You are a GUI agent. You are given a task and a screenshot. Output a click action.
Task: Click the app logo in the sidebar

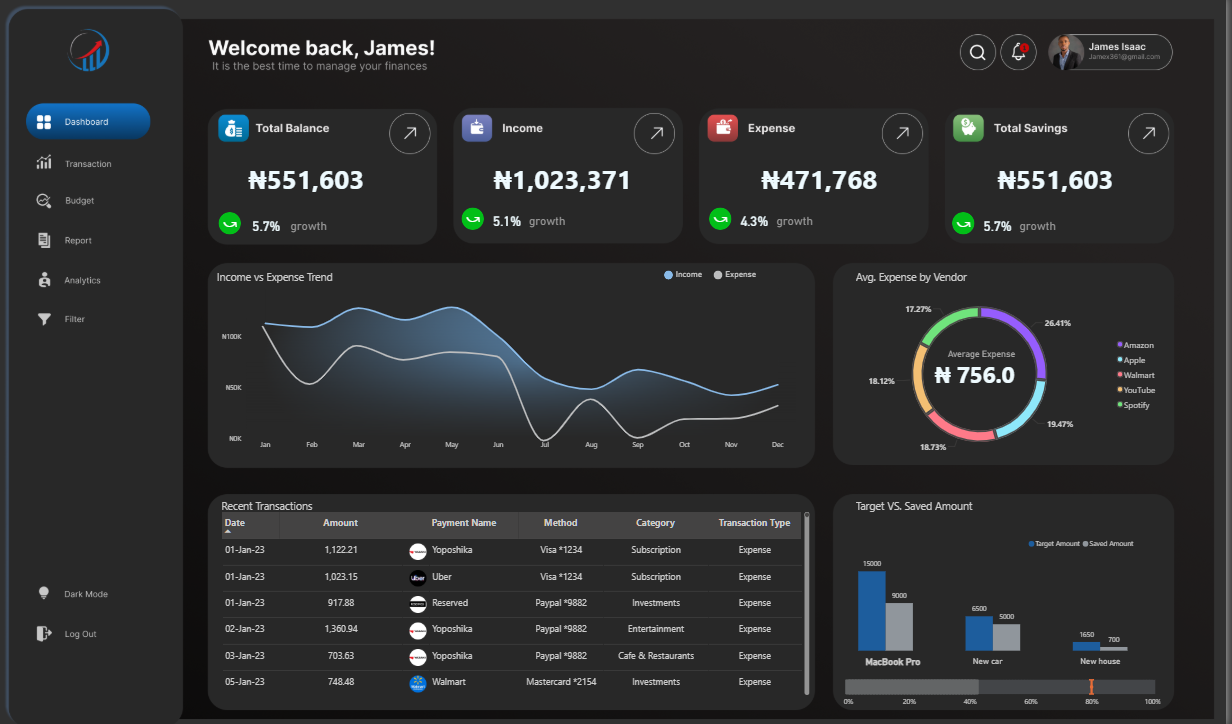coord(89,51)
